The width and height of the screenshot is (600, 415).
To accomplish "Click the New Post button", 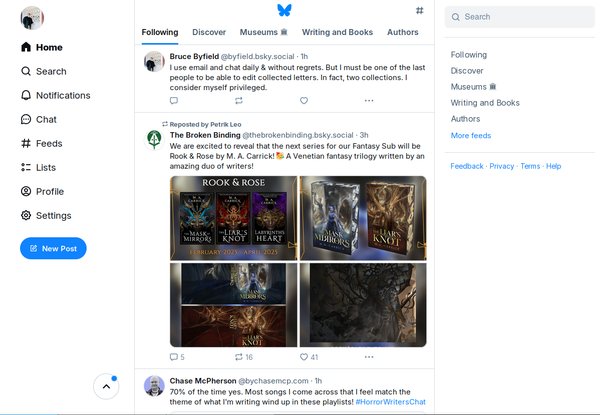I will [x=53, y=248].
